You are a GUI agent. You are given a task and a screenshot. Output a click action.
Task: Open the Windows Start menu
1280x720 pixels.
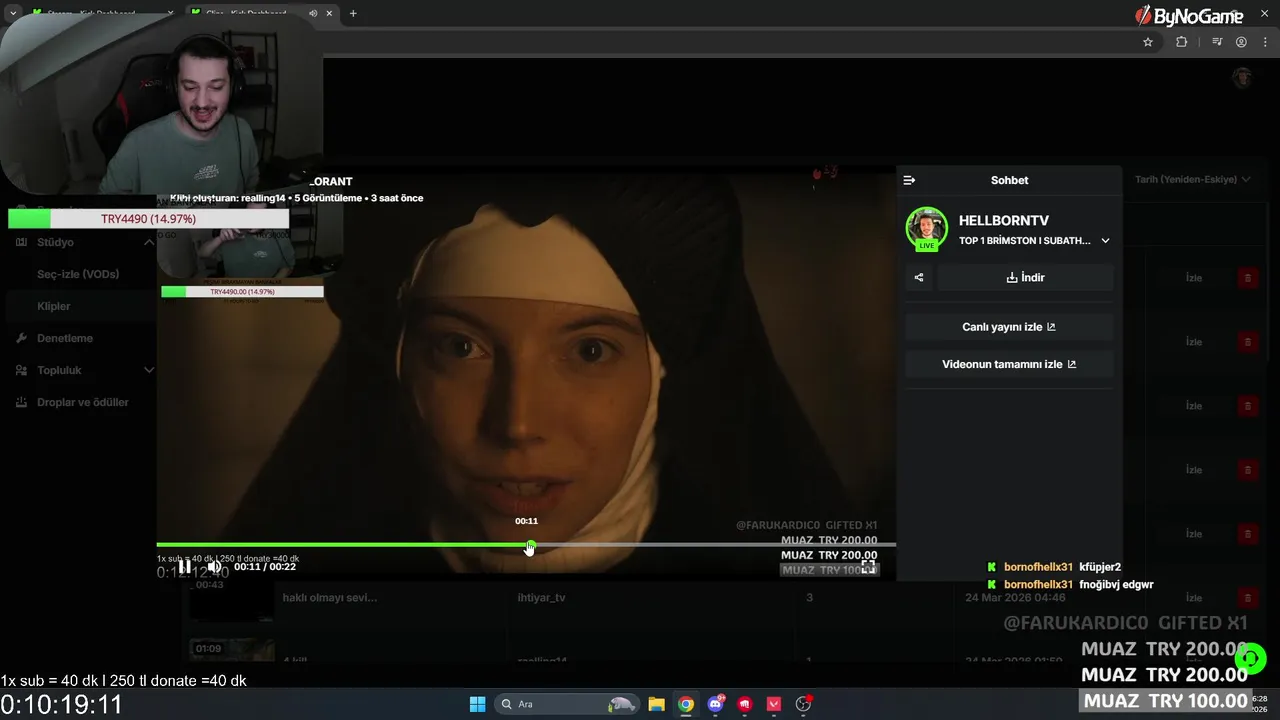tap(477, 704)
